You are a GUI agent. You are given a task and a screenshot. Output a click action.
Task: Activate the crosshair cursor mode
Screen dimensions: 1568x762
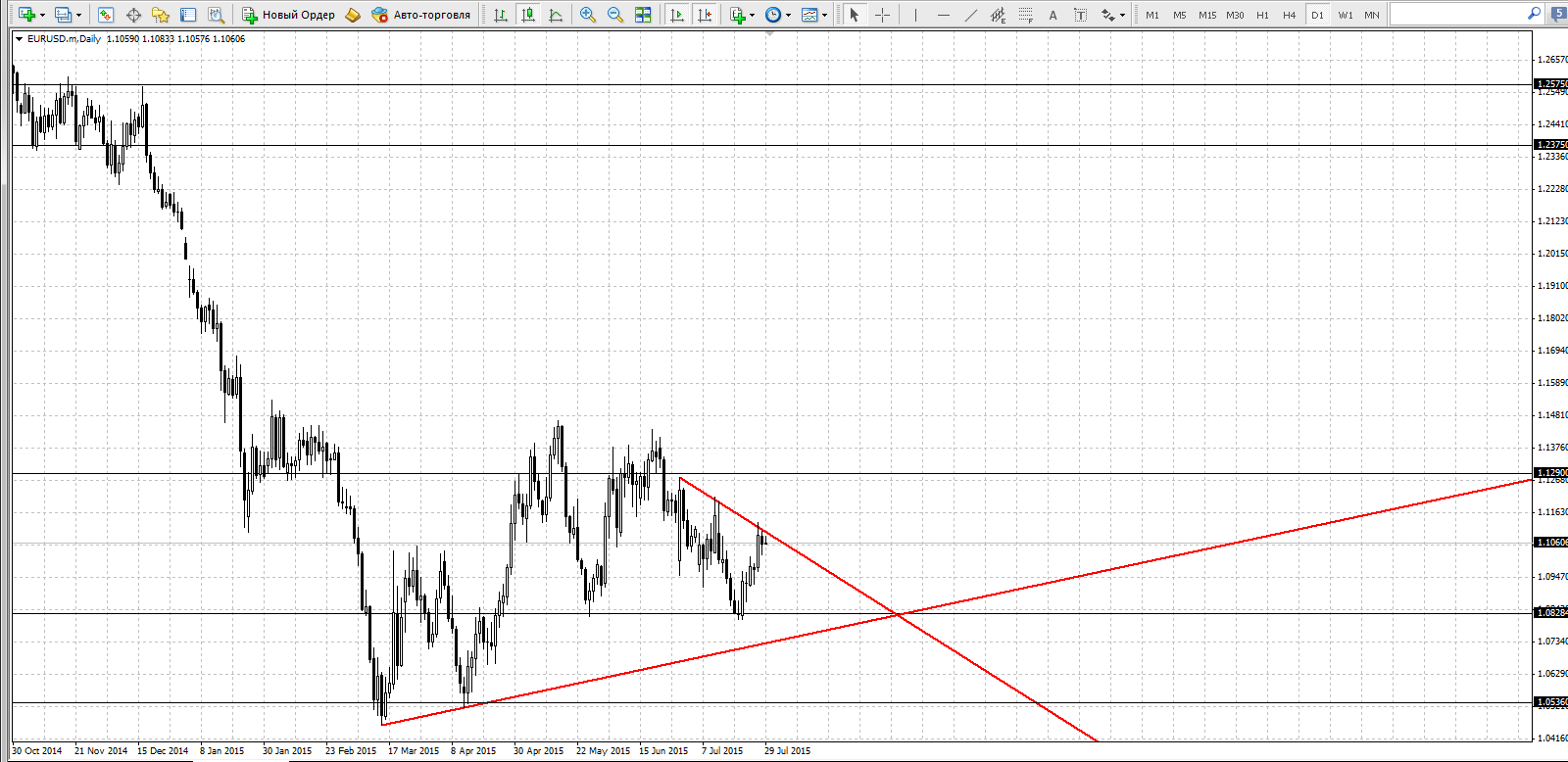coord(882,15)
